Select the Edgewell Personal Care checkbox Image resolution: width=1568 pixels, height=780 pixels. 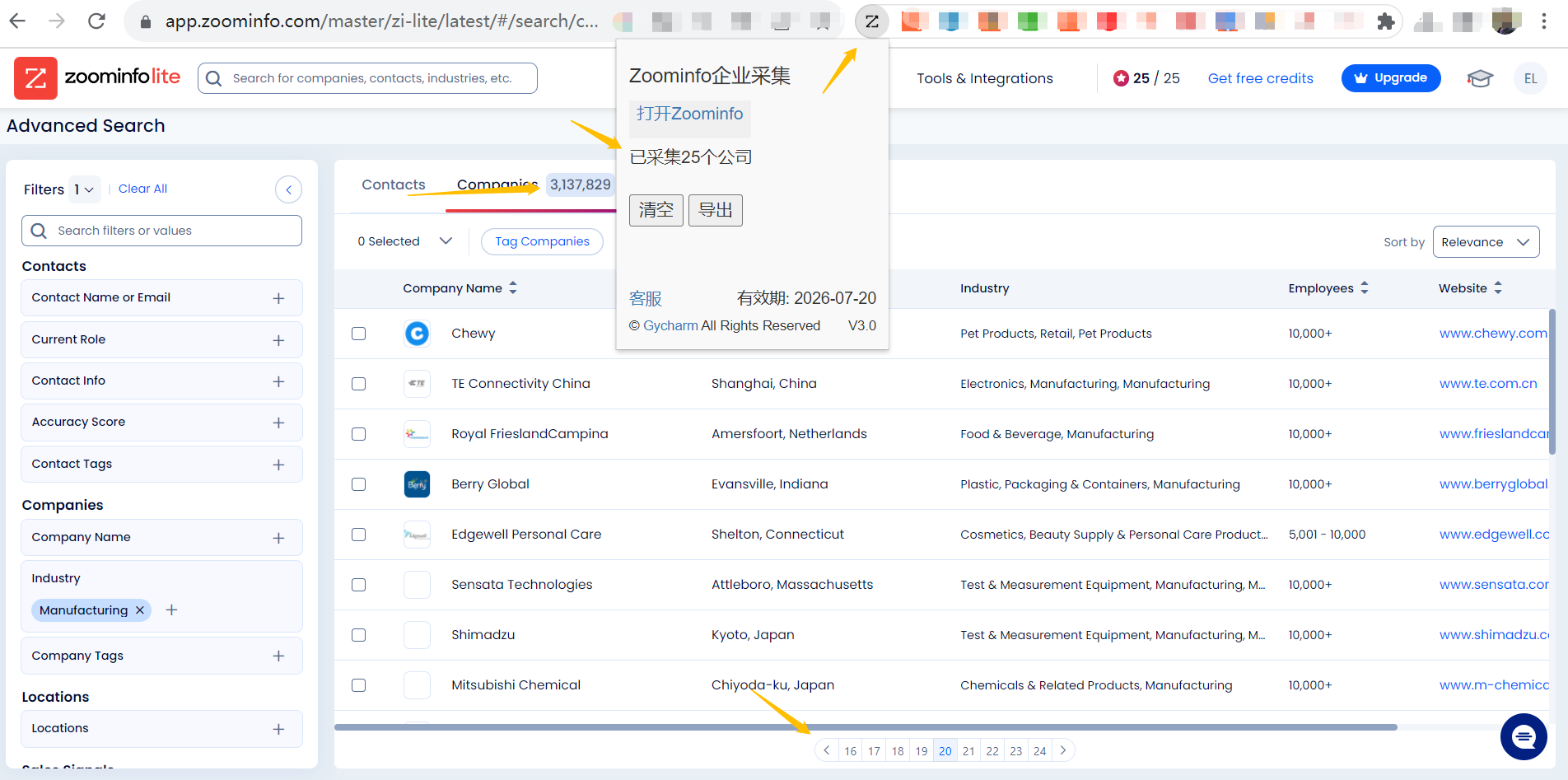pos(358,535)
